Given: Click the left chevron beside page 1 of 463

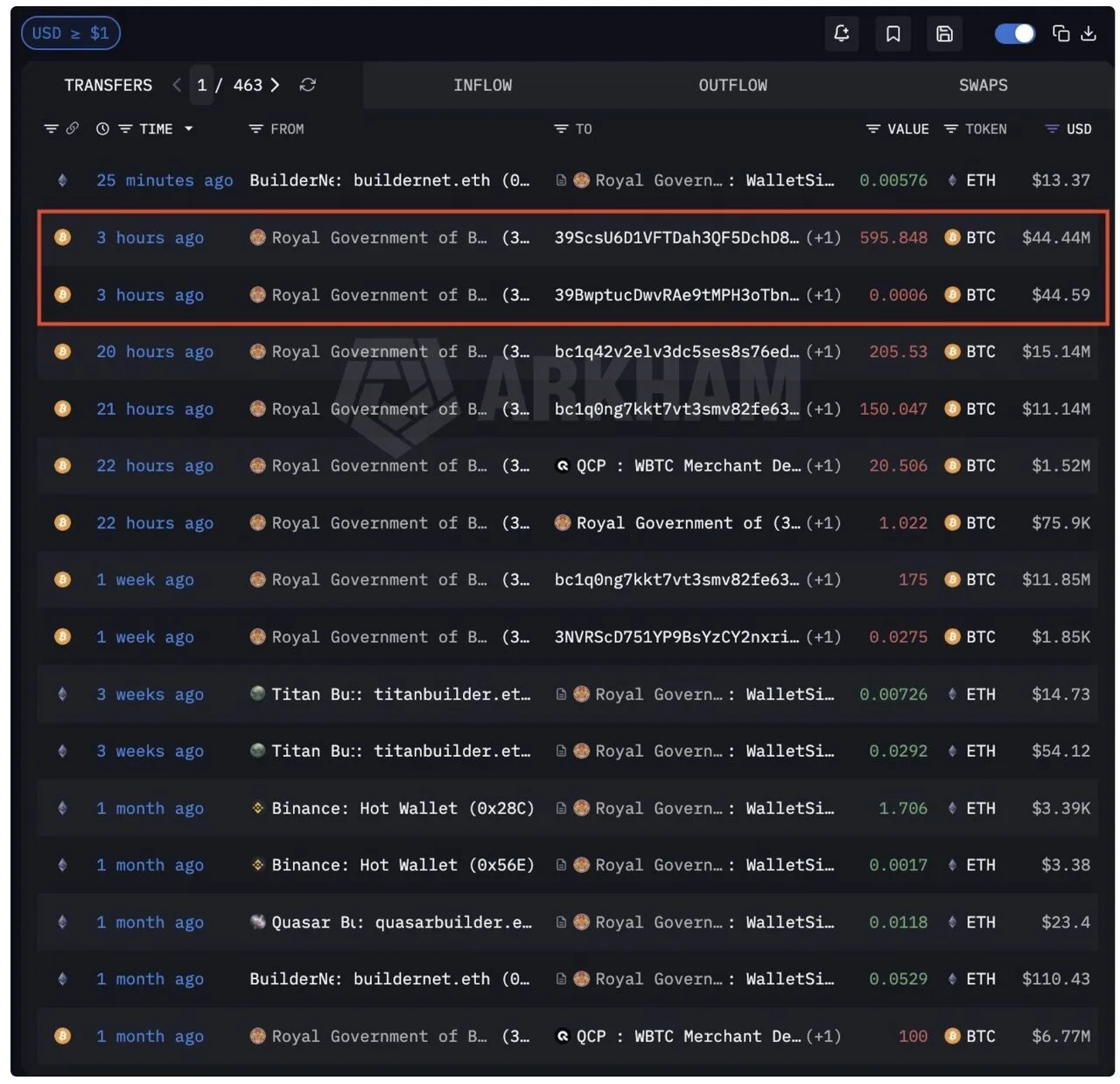Looking at the screenshot, I should pyautogui.click(x=177, y=85).
